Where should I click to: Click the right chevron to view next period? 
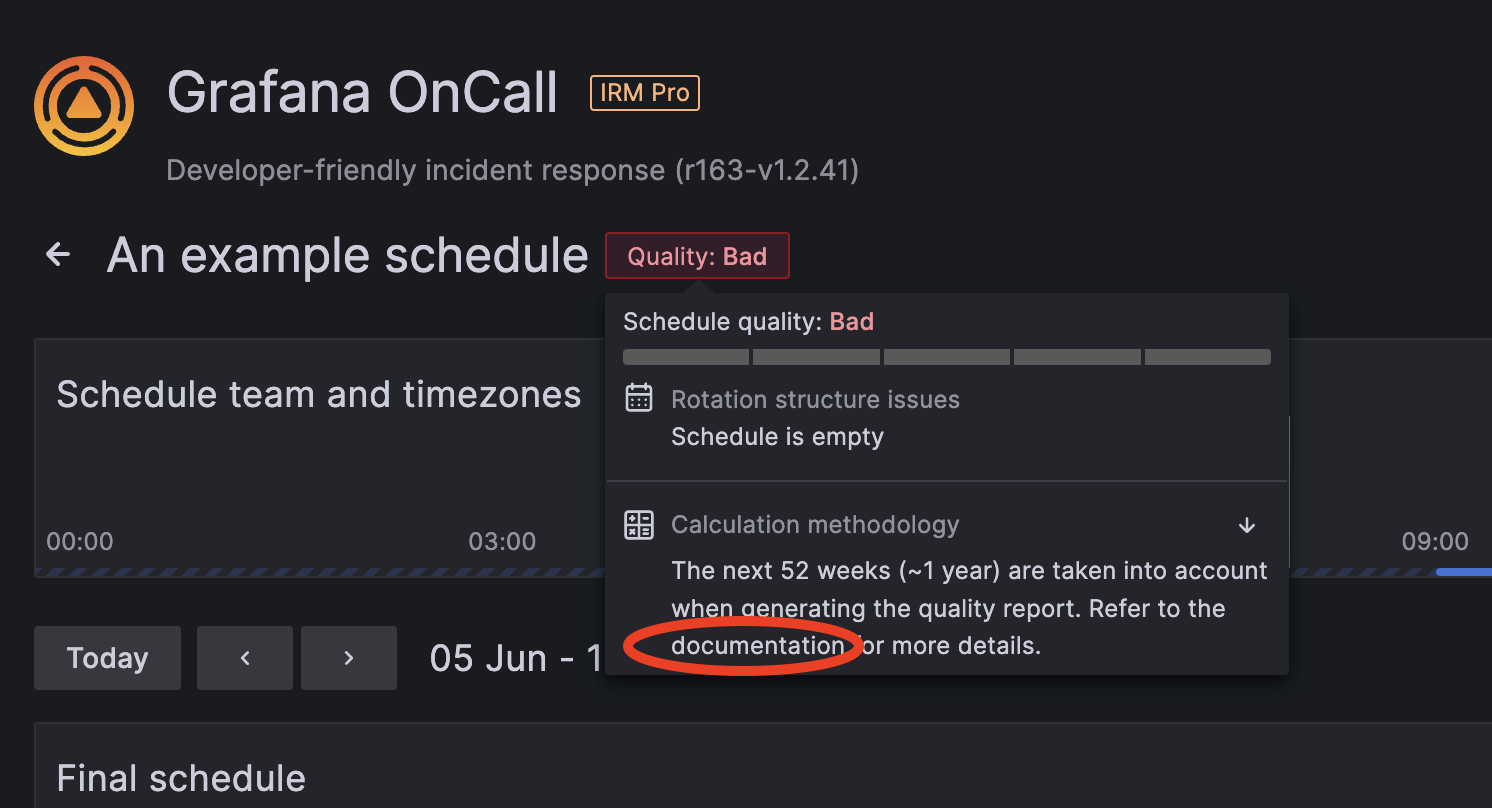click(x=348, y=657)
